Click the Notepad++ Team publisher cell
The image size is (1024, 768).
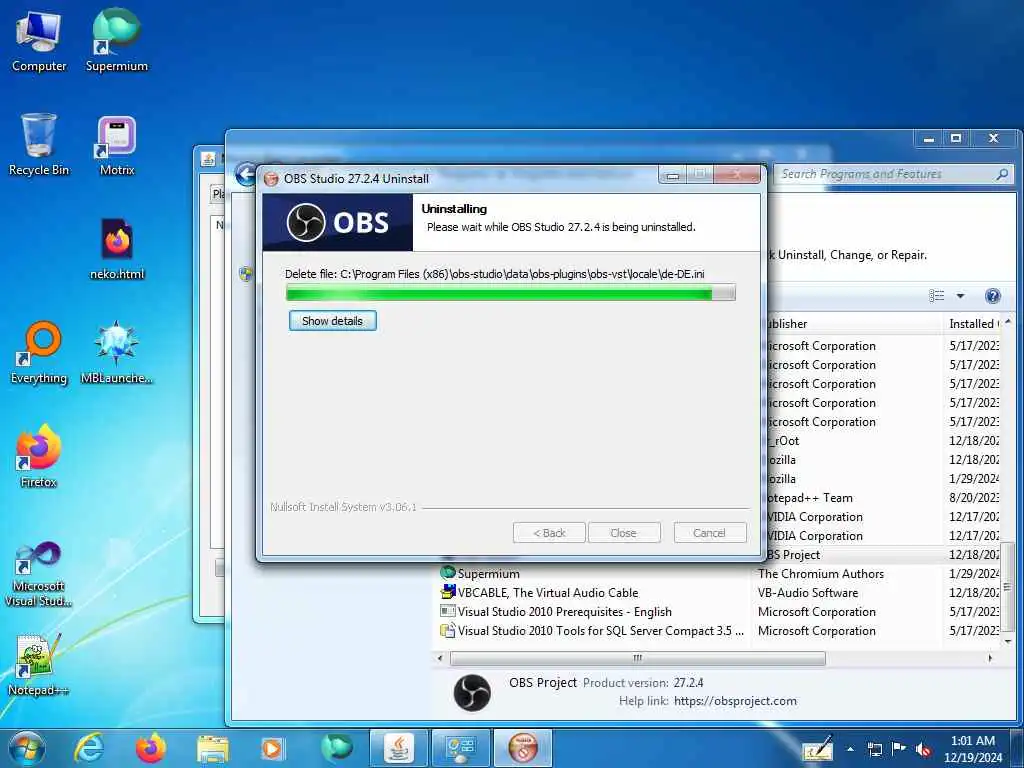(x=810, y=498)
